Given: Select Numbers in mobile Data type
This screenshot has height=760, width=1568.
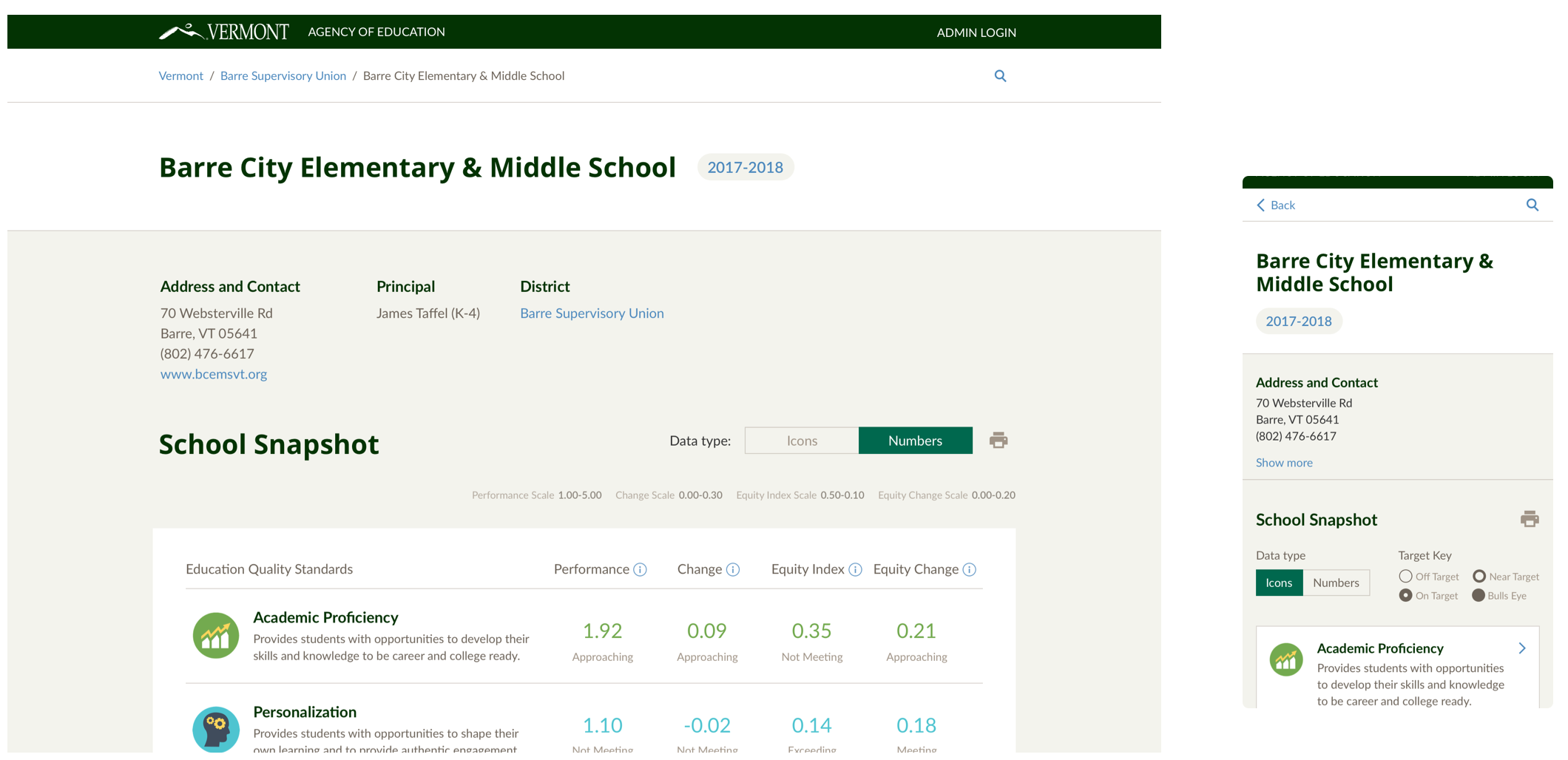Looking at the screenshot, I should pos(1336,583).
